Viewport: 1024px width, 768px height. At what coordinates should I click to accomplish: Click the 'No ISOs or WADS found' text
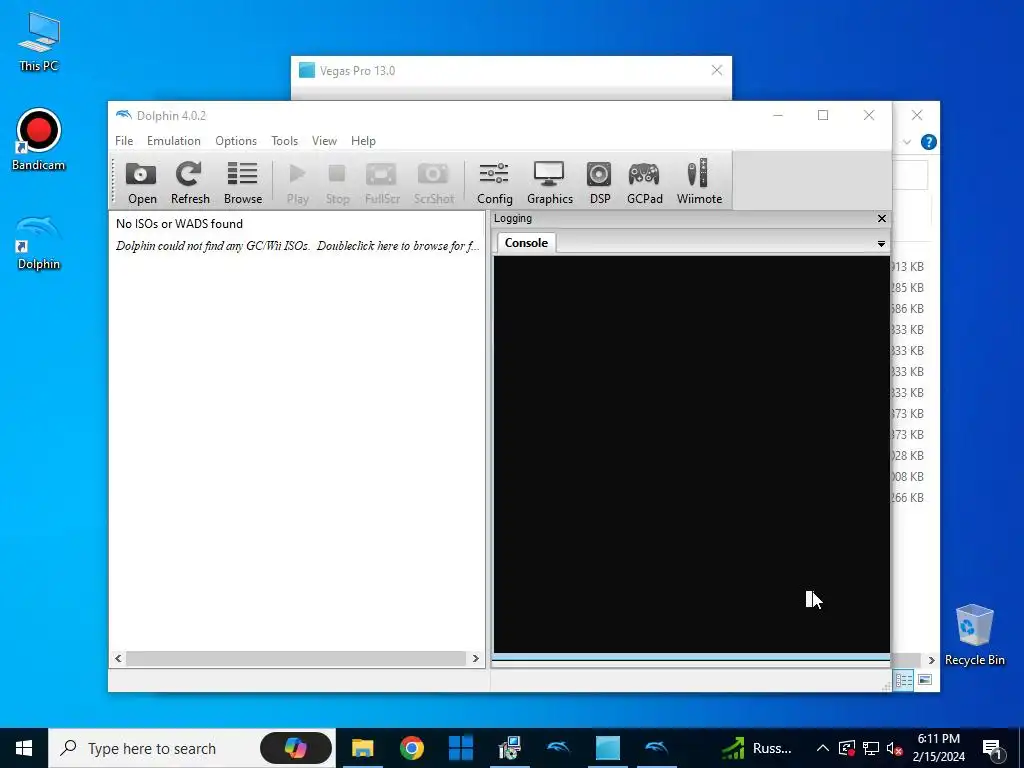[179, 223]
